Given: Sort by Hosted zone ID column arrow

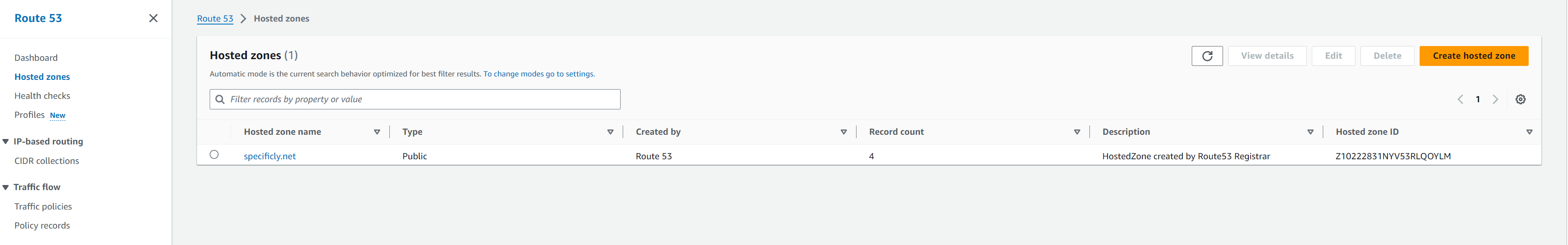Looking at the screenshot, I should (x=1529, y=132).
